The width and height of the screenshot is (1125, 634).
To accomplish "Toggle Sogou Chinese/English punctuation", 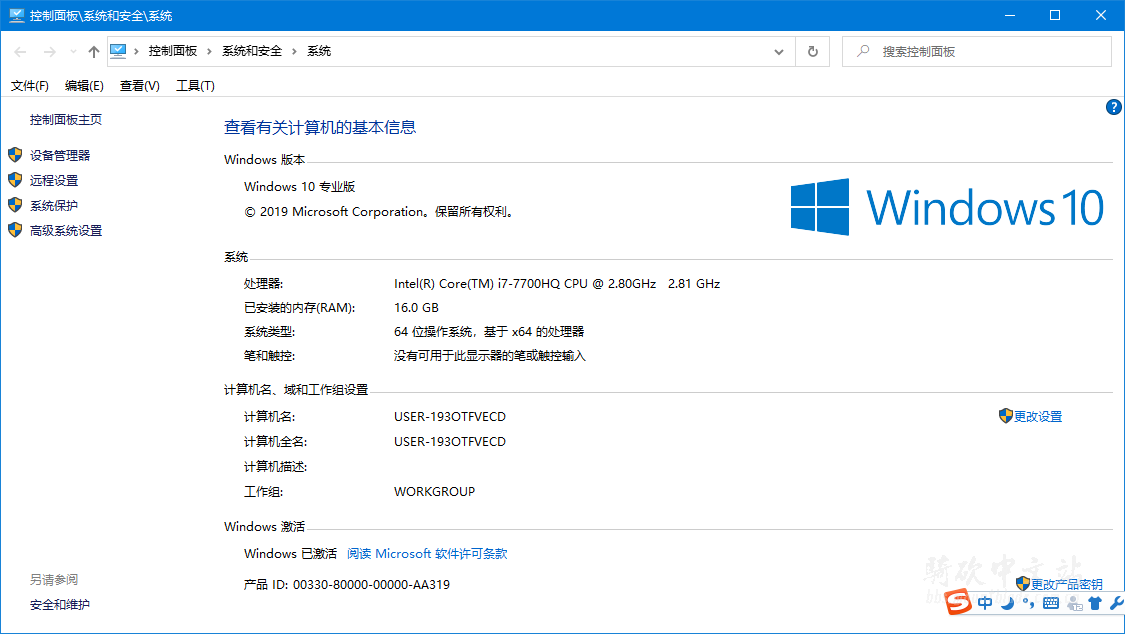I will (1029, 603).
